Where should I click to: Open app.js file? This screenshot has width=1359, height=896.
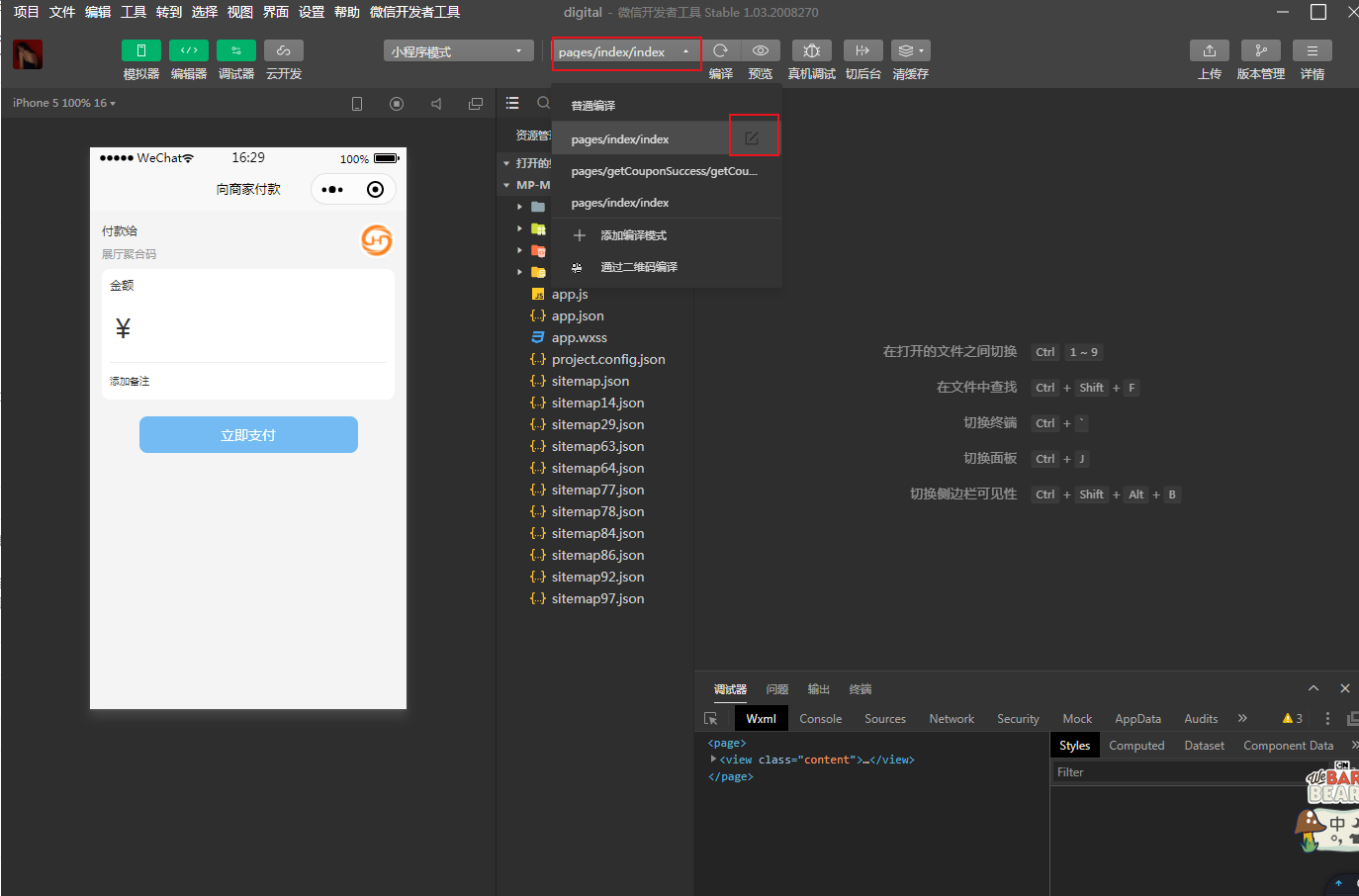[570, 294]
